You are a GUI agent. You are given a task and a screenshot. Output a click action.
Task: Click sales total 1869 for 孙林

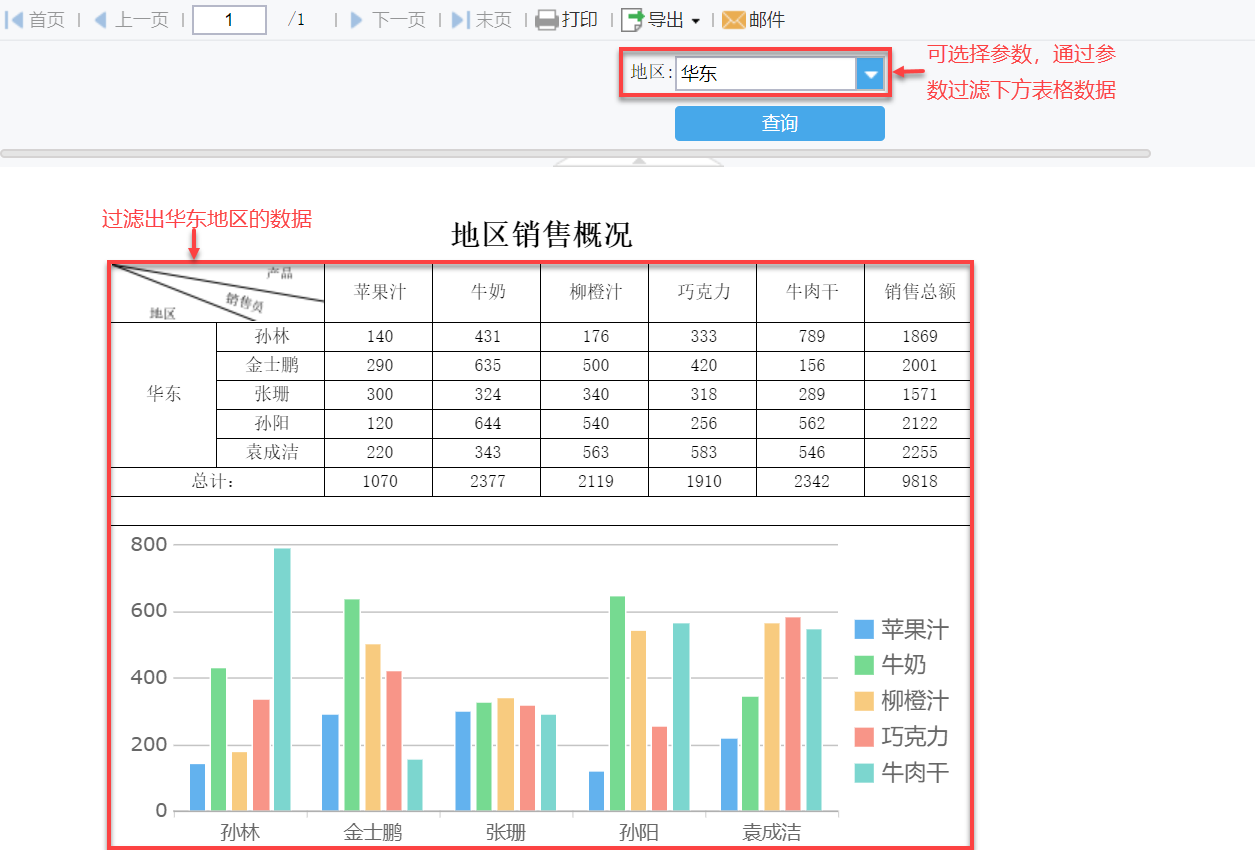(919, 336)
